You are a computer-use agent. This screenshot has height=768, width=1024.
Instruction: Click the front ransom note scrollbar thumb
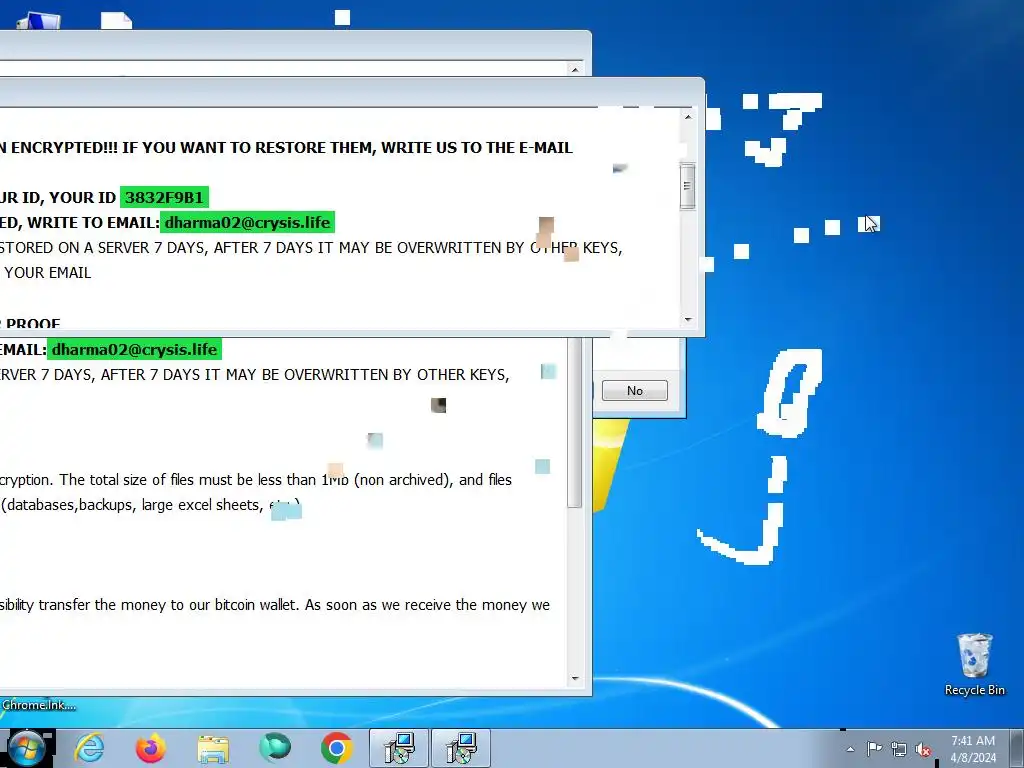click(x=687, y=186)
